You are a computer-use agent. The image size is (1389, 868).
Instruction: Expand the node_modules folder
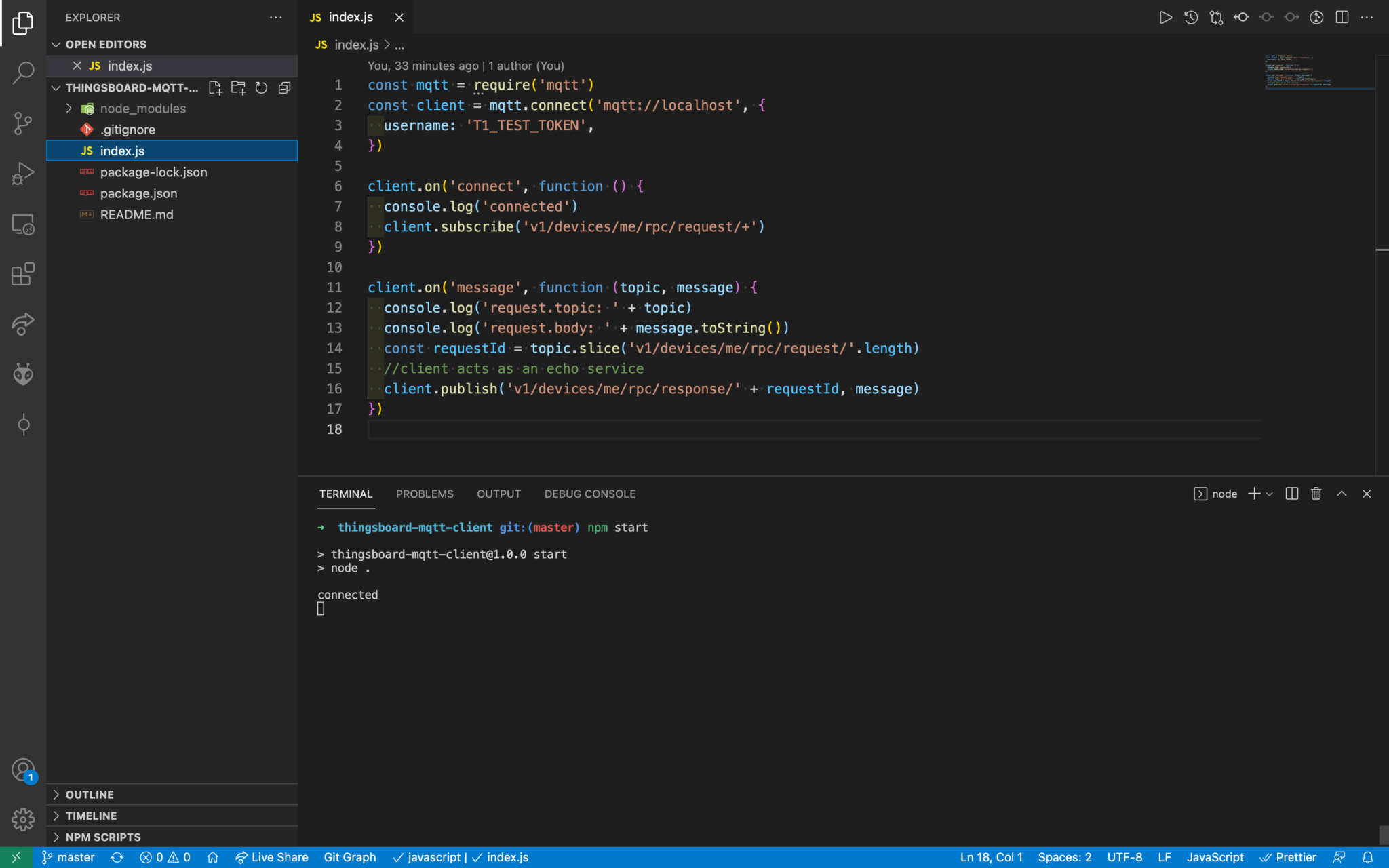tap(69, 108)
